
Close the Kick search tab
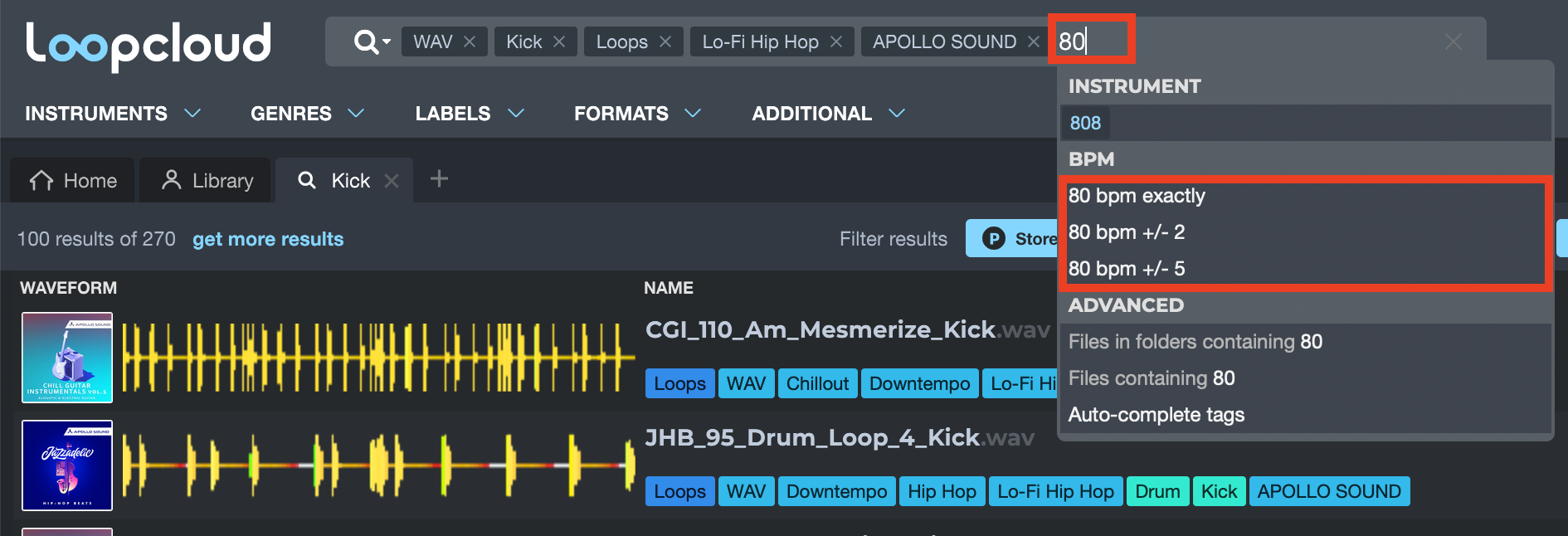392,181
